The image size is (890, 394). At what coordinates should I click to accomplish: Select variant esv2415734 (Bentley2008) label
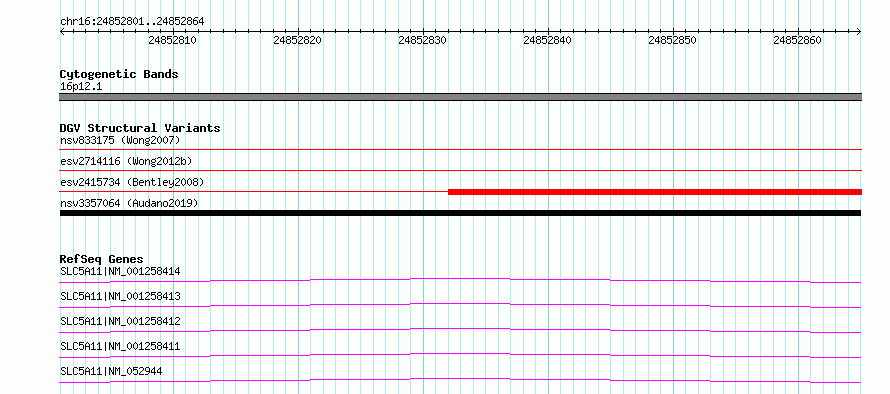132,182
